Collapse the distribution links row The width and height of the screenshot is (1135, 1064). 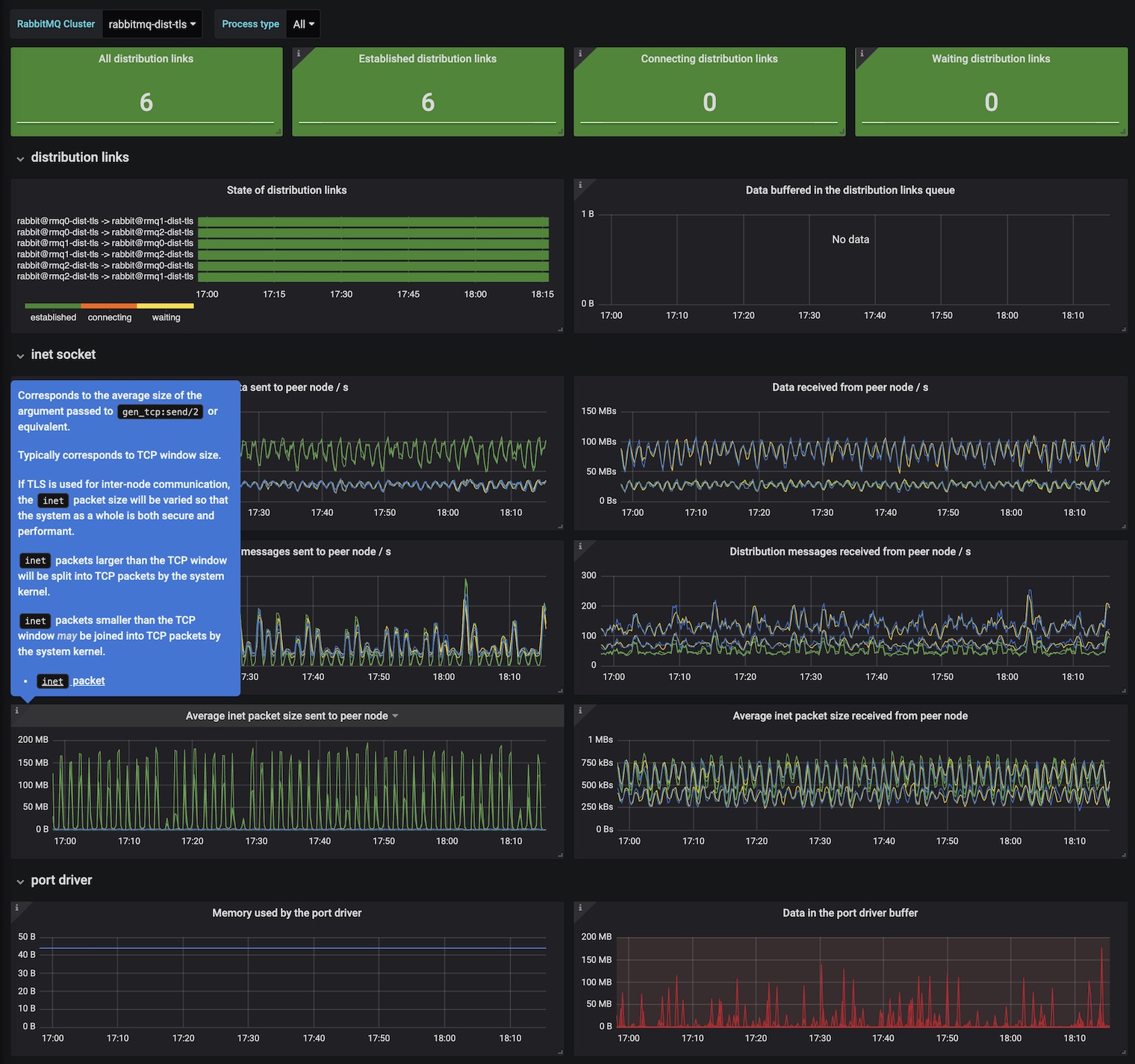coord(20,158)
